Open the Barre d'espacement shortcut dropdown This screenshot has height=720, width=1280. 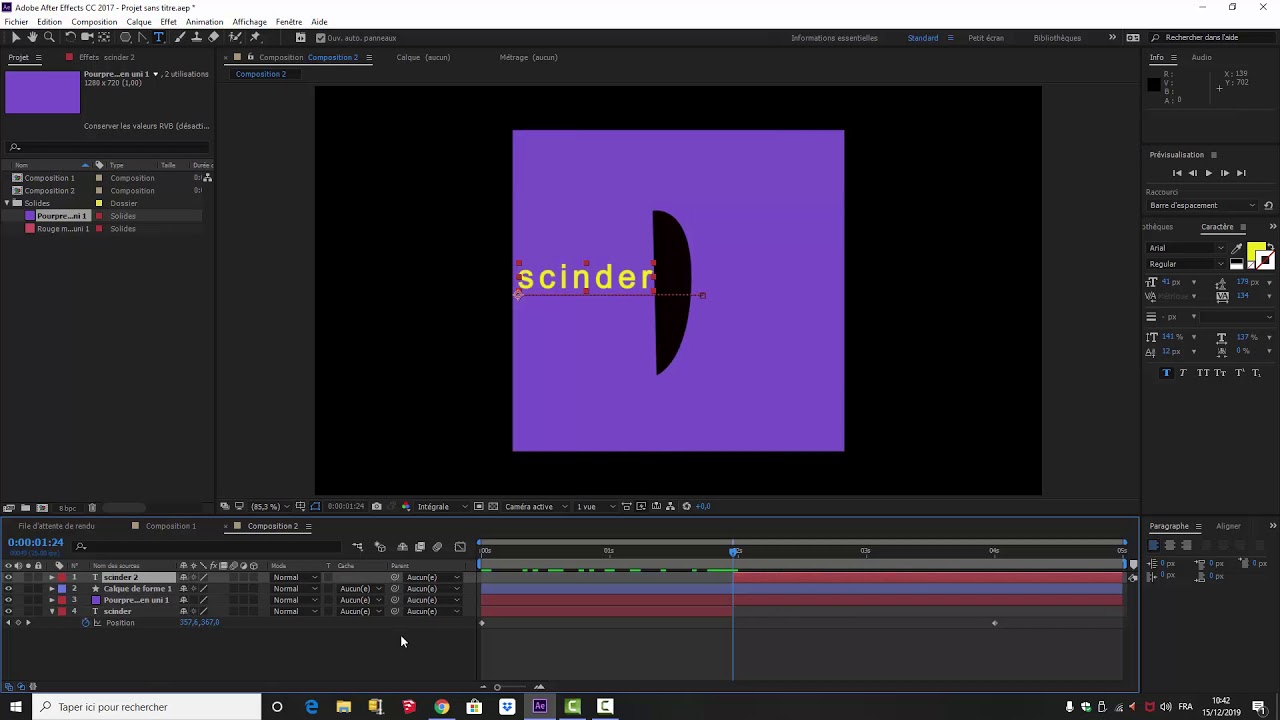click(x=1202, y=205)
